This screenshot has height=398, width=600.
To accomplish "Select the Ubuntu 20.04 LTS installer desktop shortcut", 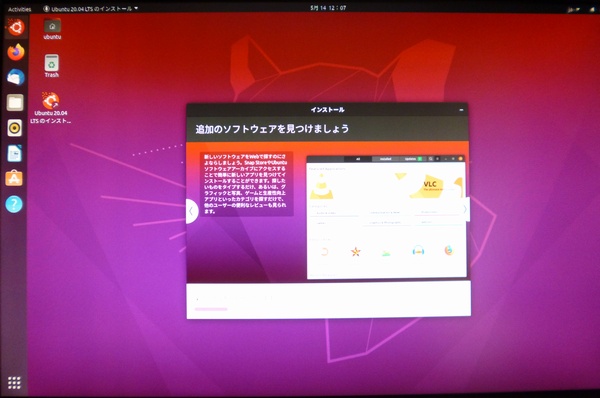I will (51, 108).
